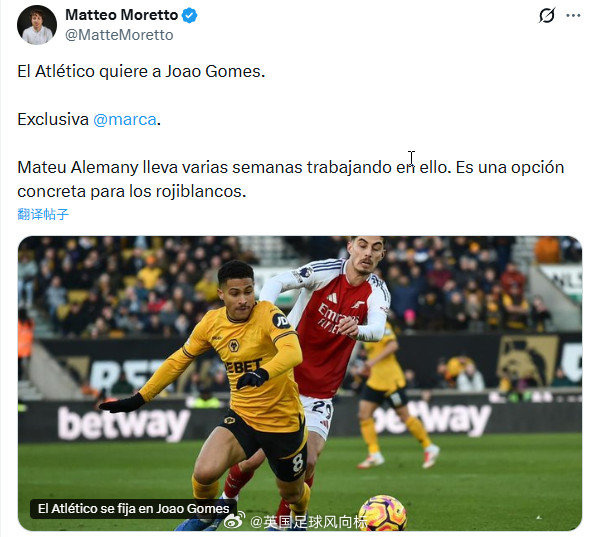Click the football in the photo
The width and height of the screenshot is (595, 537).
coord(382,513)
